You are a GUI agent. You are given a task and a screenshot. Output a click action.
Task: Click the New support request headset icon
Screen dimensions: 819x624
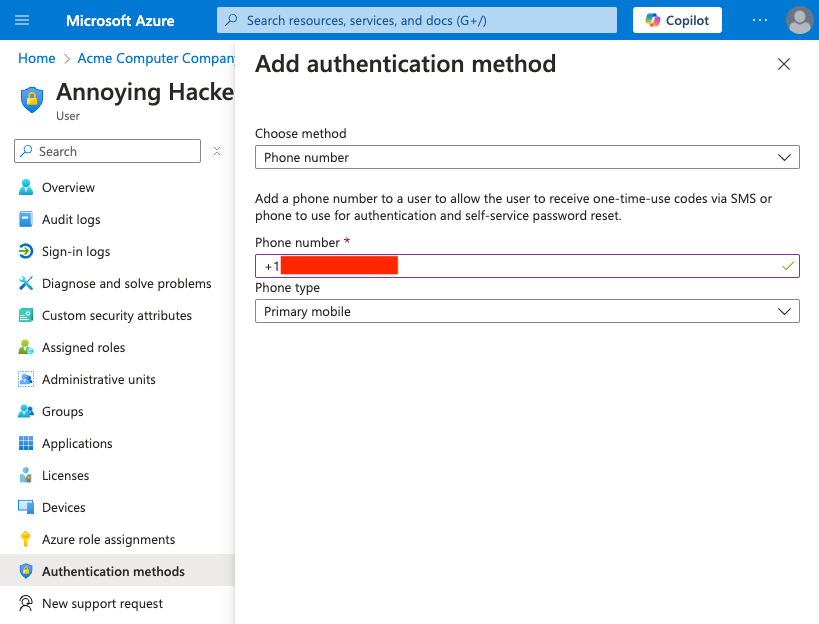coord(26,603)
